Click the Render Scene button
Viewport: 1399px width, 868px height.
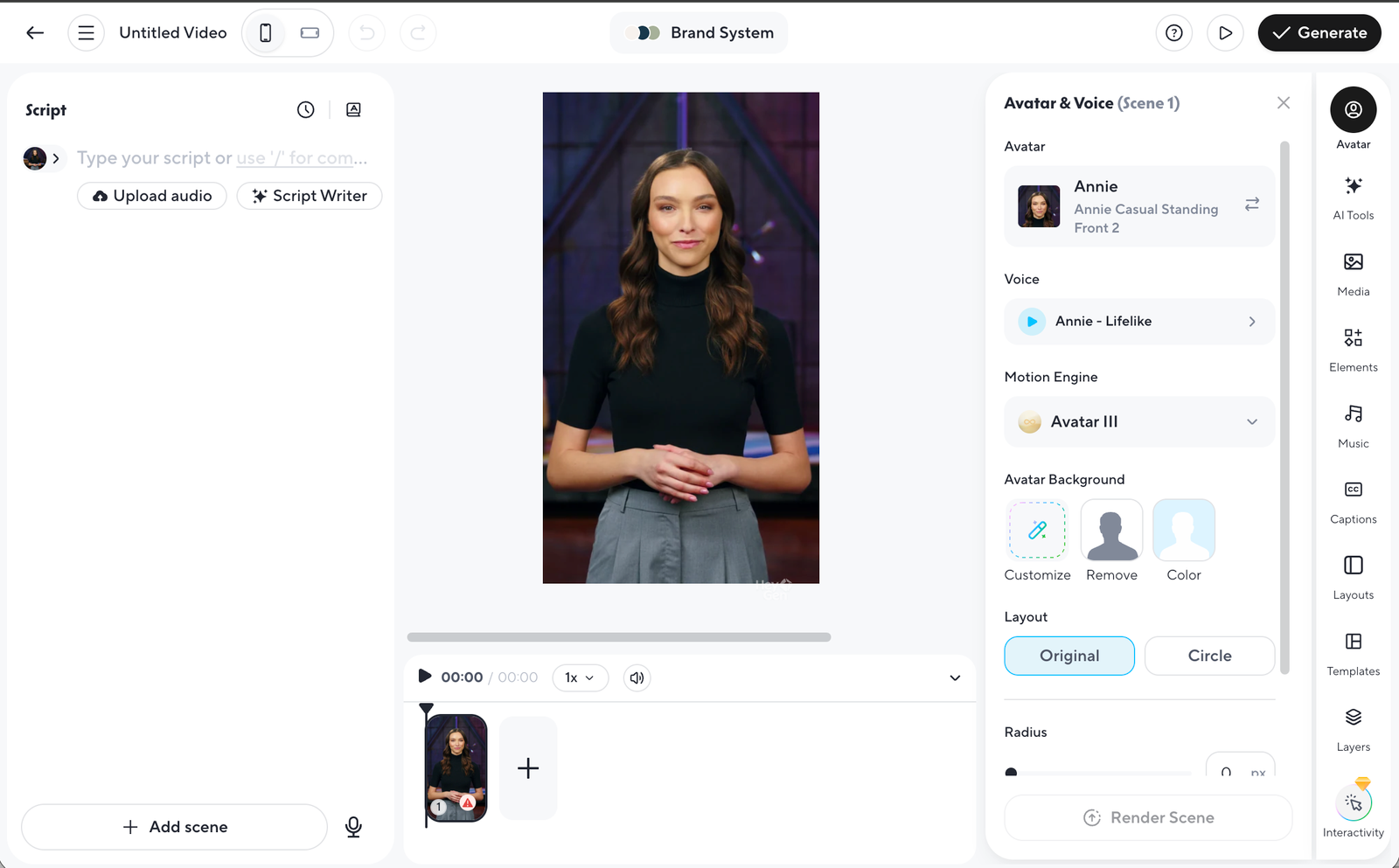pyautogui.click(x=1148, y=817)
